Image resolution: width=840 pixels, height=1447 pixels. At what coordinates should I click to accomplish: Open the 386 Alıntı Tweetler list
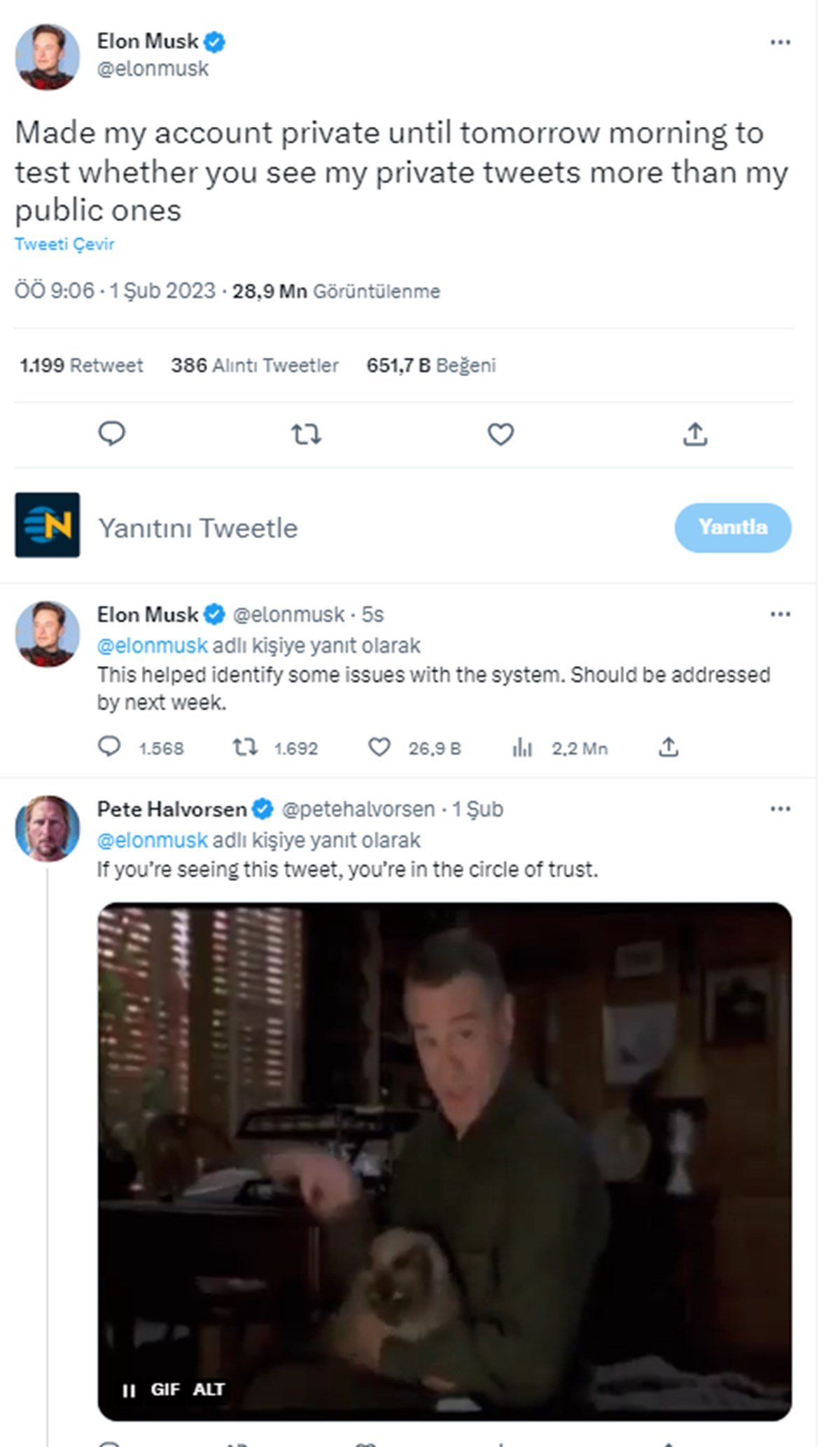255,365
